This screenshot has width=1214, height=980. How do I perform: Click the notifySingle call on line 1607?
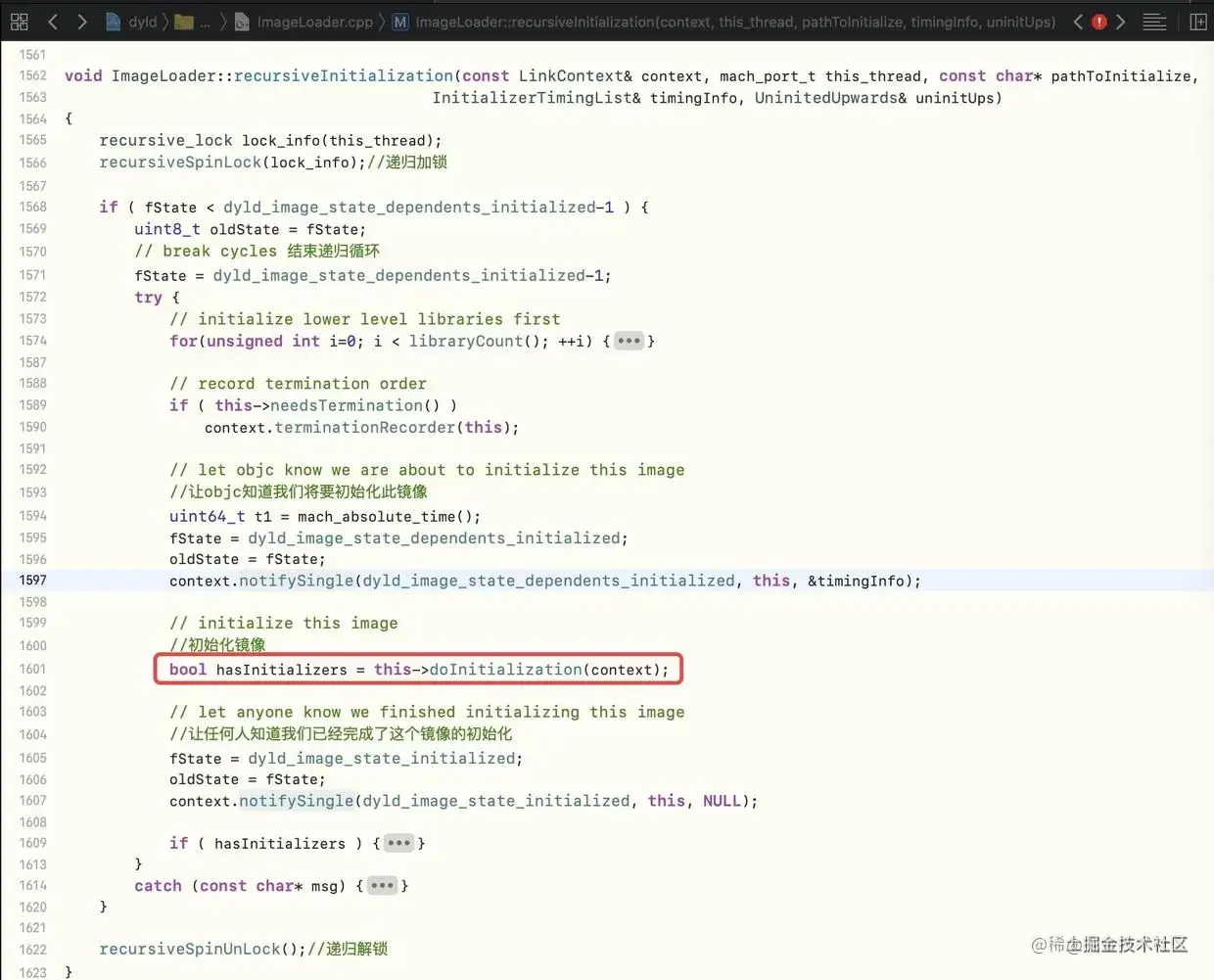tap(296, 801)
